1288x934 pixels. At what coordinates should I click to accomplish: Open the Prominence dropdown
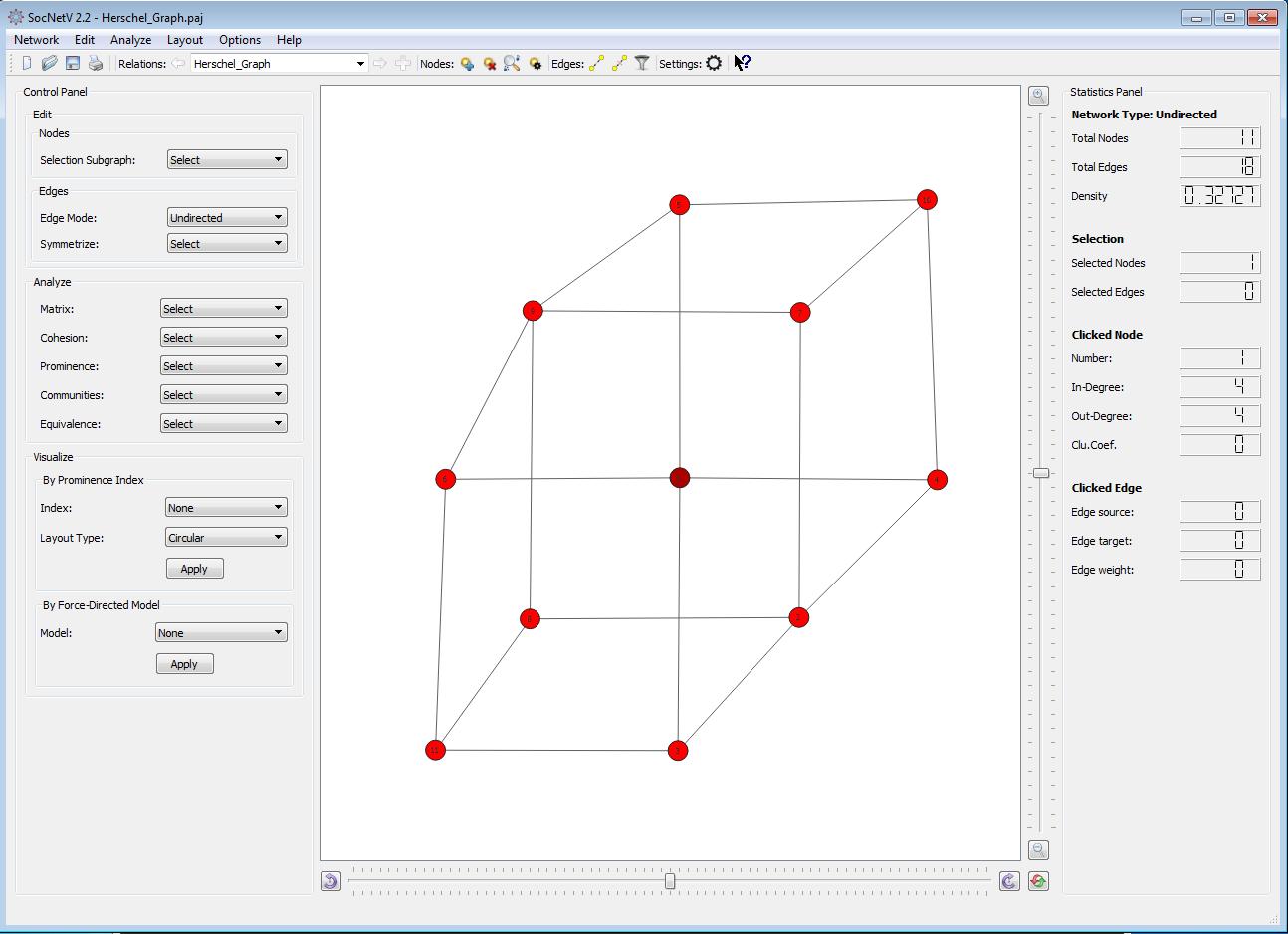click(x=224, y=365)
